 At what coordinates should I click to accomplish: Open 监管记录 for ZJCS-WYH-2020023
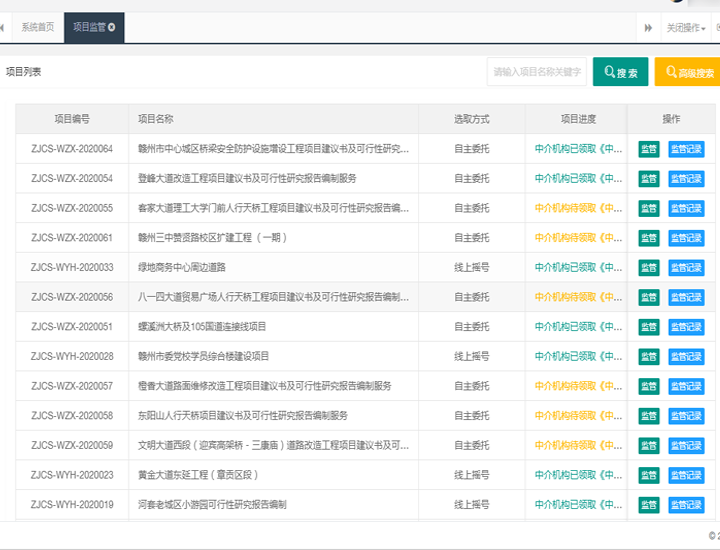(x=686, y=475)
